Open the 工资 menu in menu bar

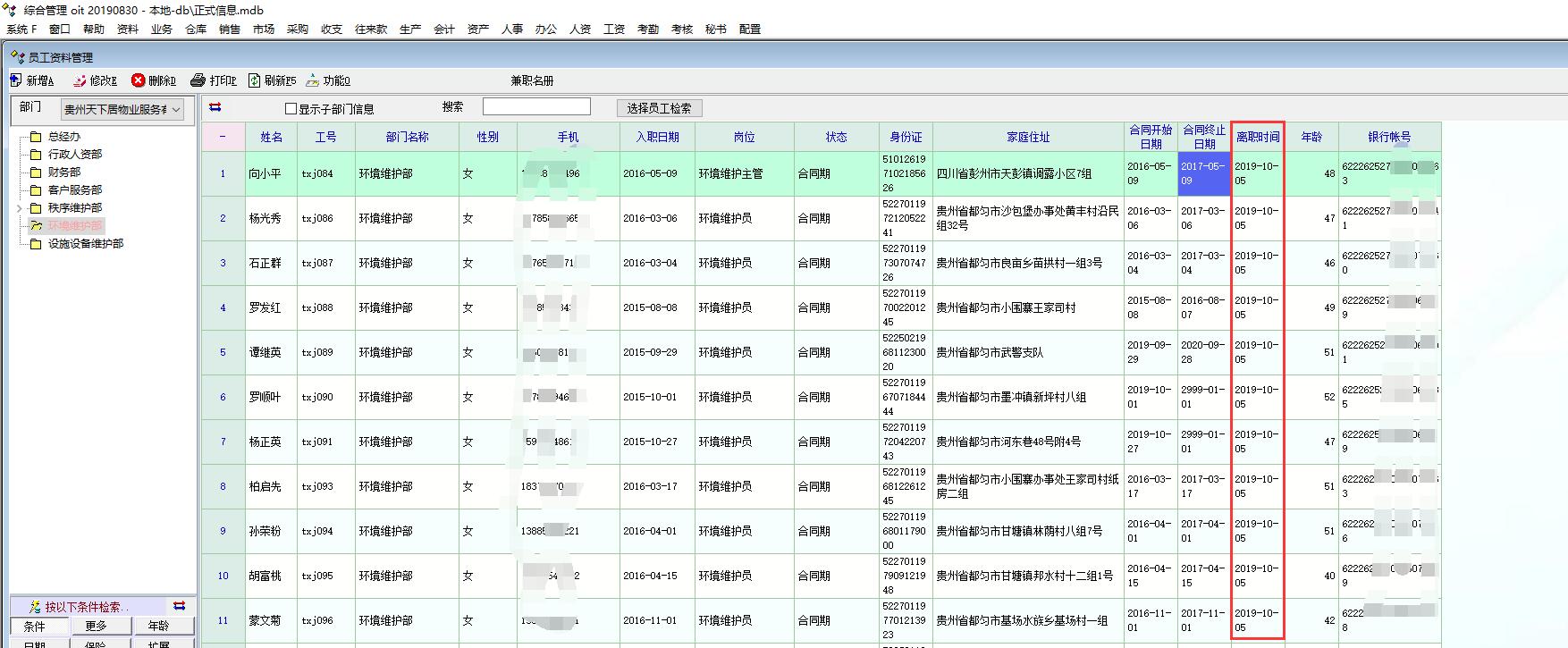(x=613, y=29)
